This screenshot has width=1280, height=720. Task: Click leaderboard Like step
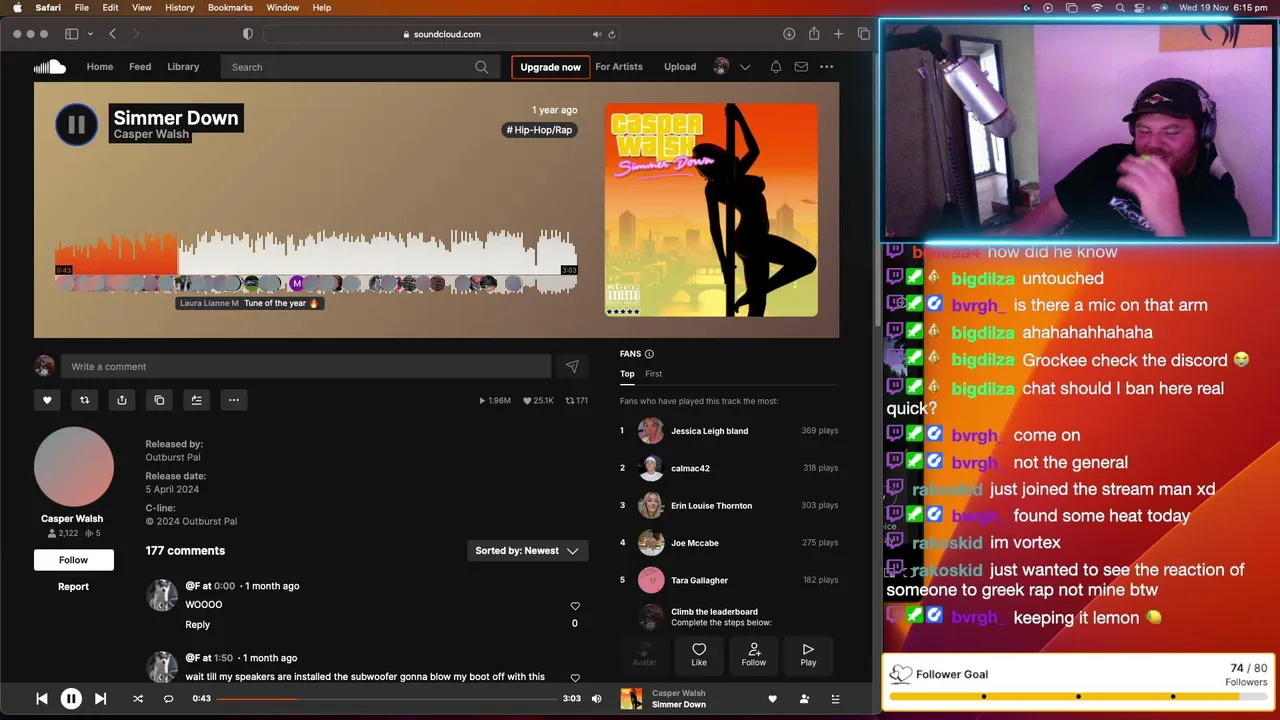pos(699,655)
